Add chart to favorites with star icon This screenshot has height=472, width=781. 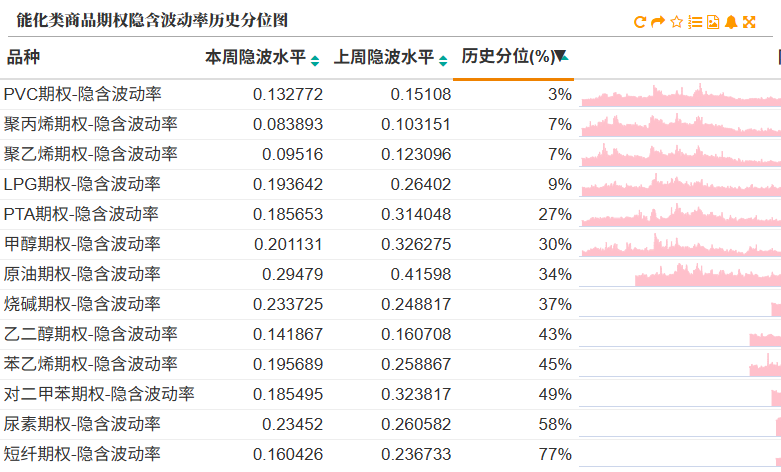click(x=676, y=22)
